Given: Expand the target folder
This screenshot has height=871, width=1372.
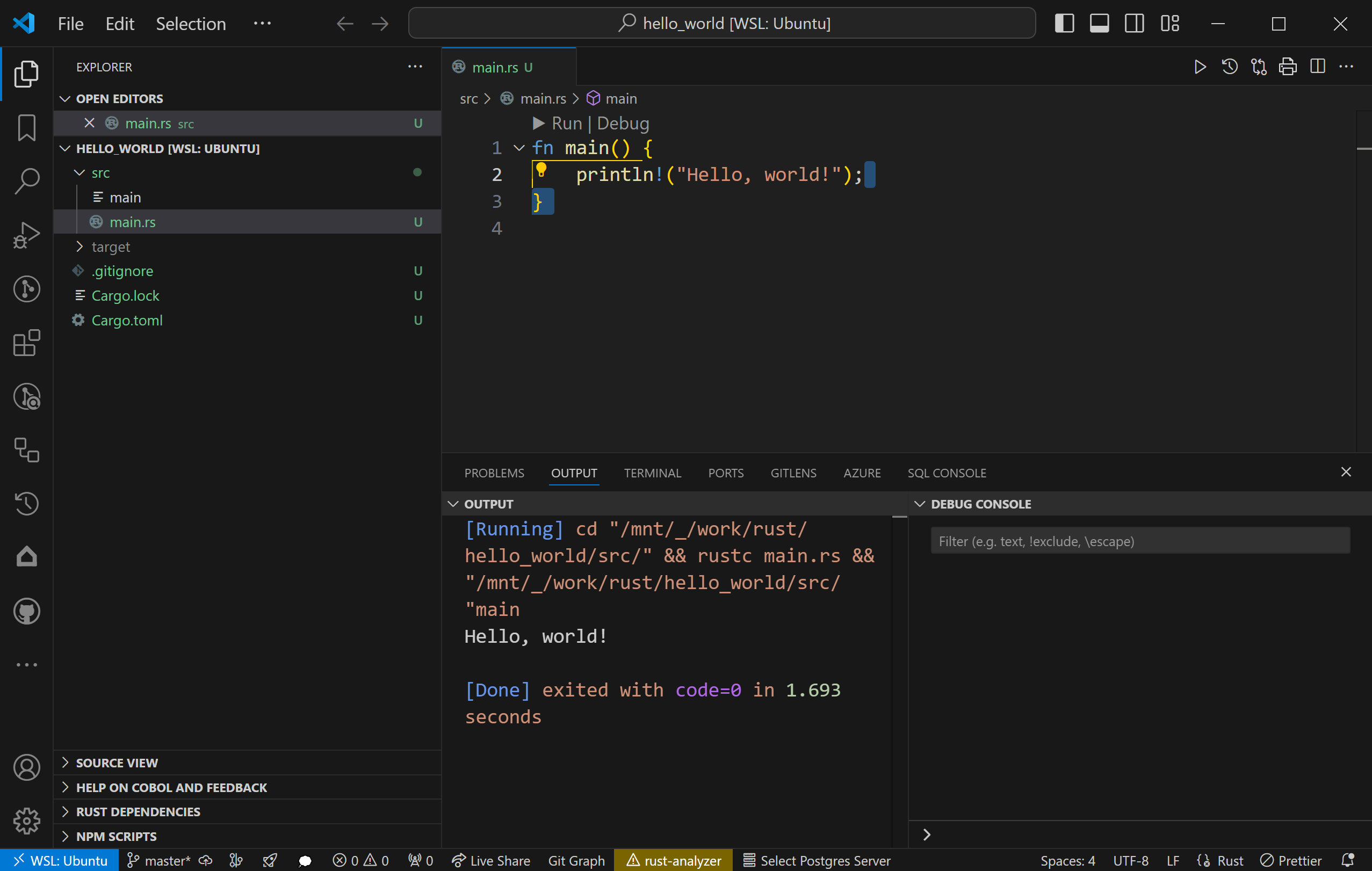Looking at the screenshot, I should 111,246.
